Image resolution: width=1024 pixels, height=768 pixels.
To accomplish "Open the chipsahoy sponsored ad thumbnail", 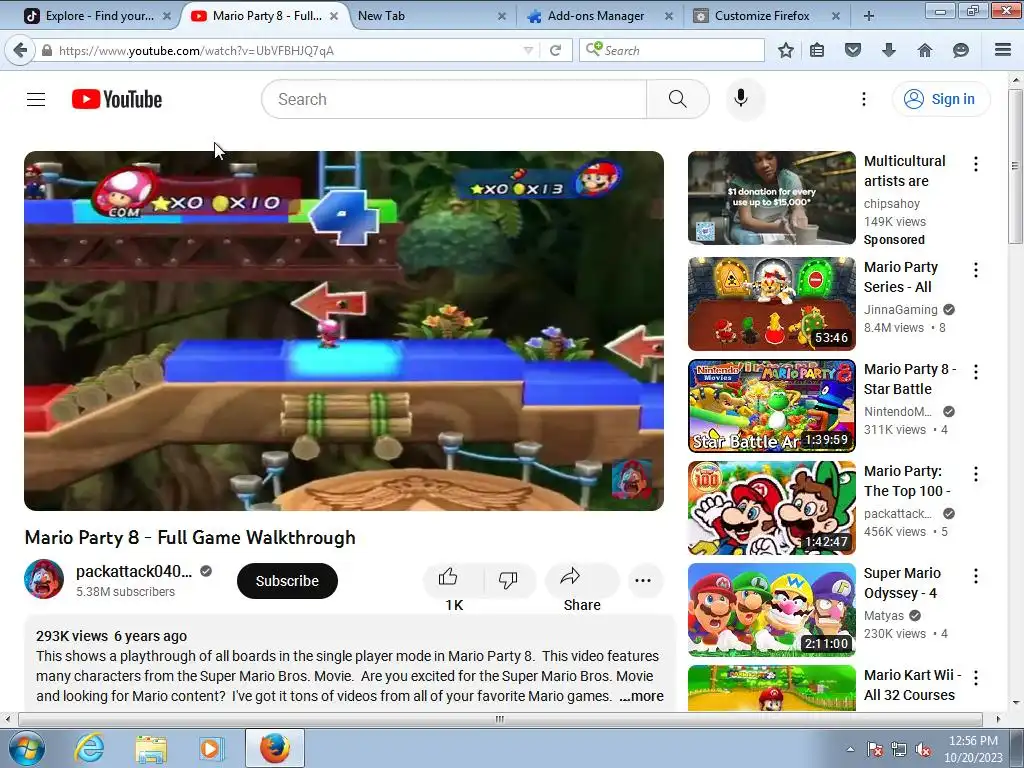I will coord(771,198).
